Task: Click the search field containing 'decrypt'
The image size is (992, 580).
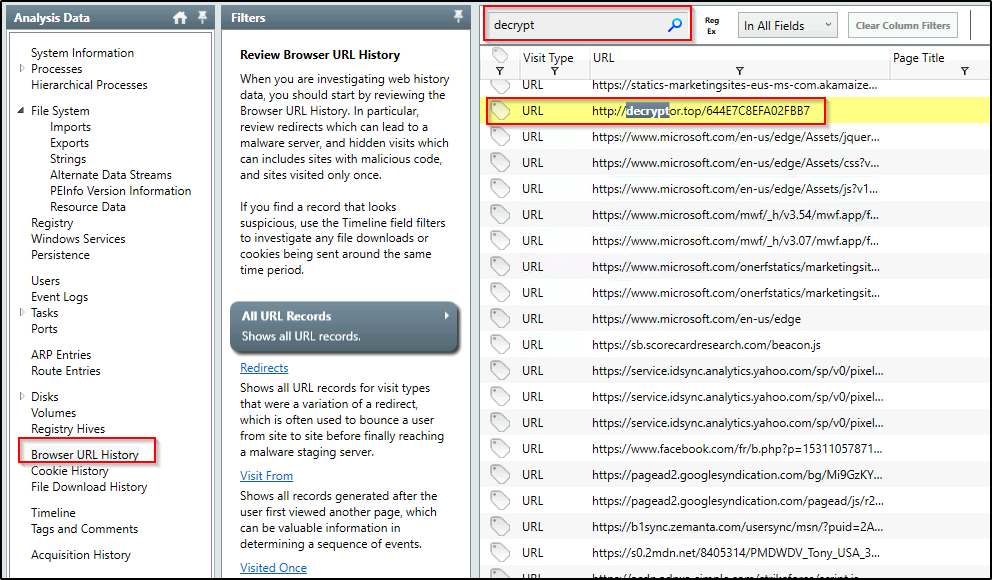Action: (575, 26)
